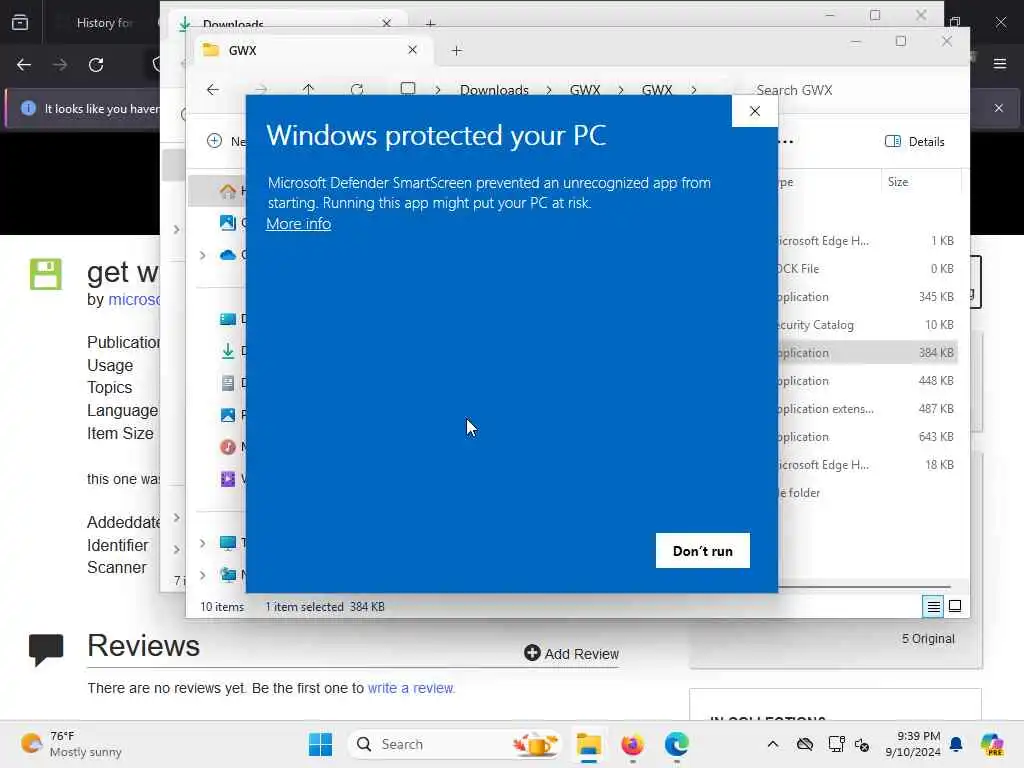The width and height of the screenshot is (1024, 768).
Task: Open Music in the sidebar
Action: click(x=227, y=447)
